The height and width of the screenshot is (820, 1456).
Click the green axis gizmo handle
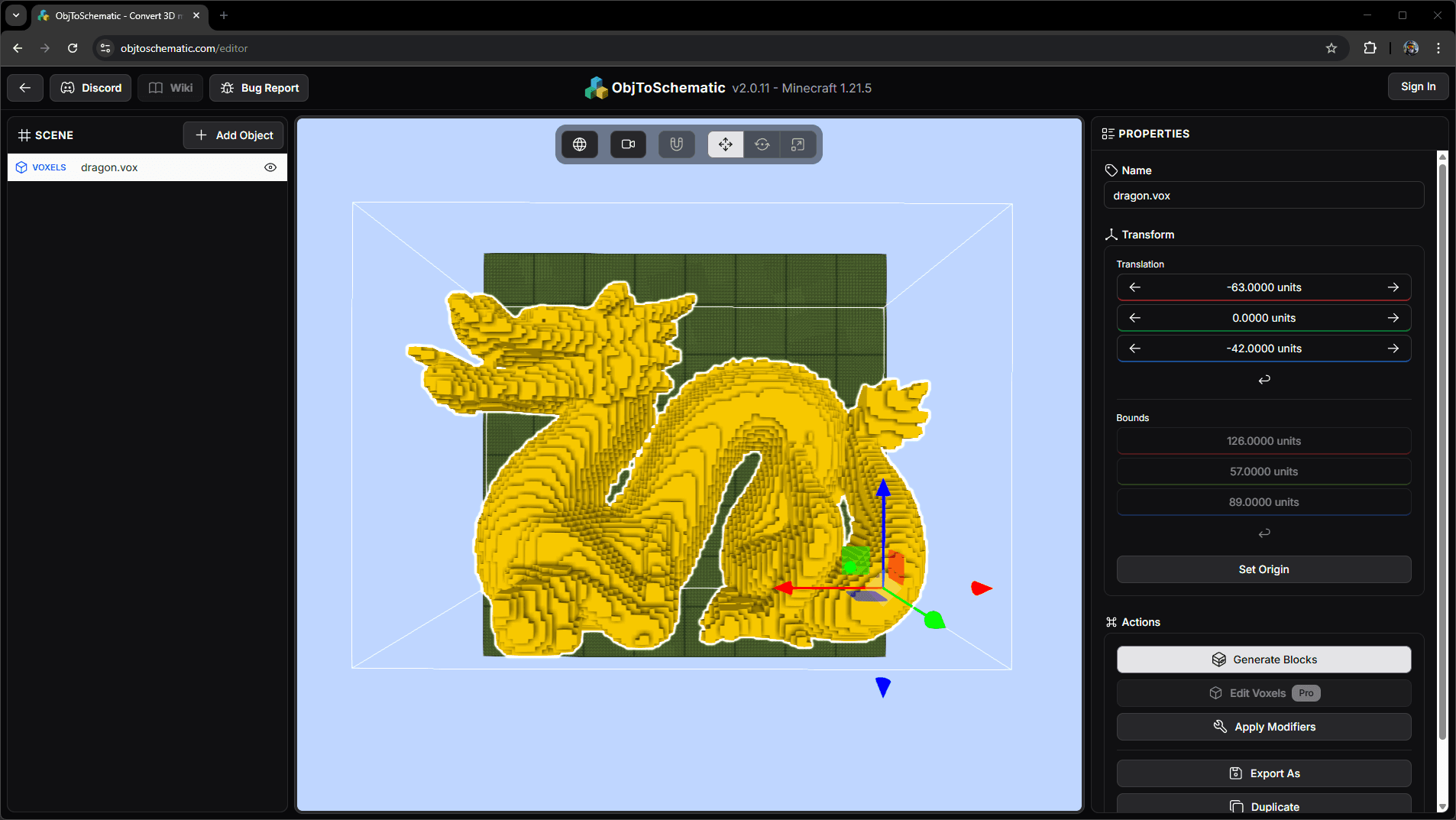[934, 620]
